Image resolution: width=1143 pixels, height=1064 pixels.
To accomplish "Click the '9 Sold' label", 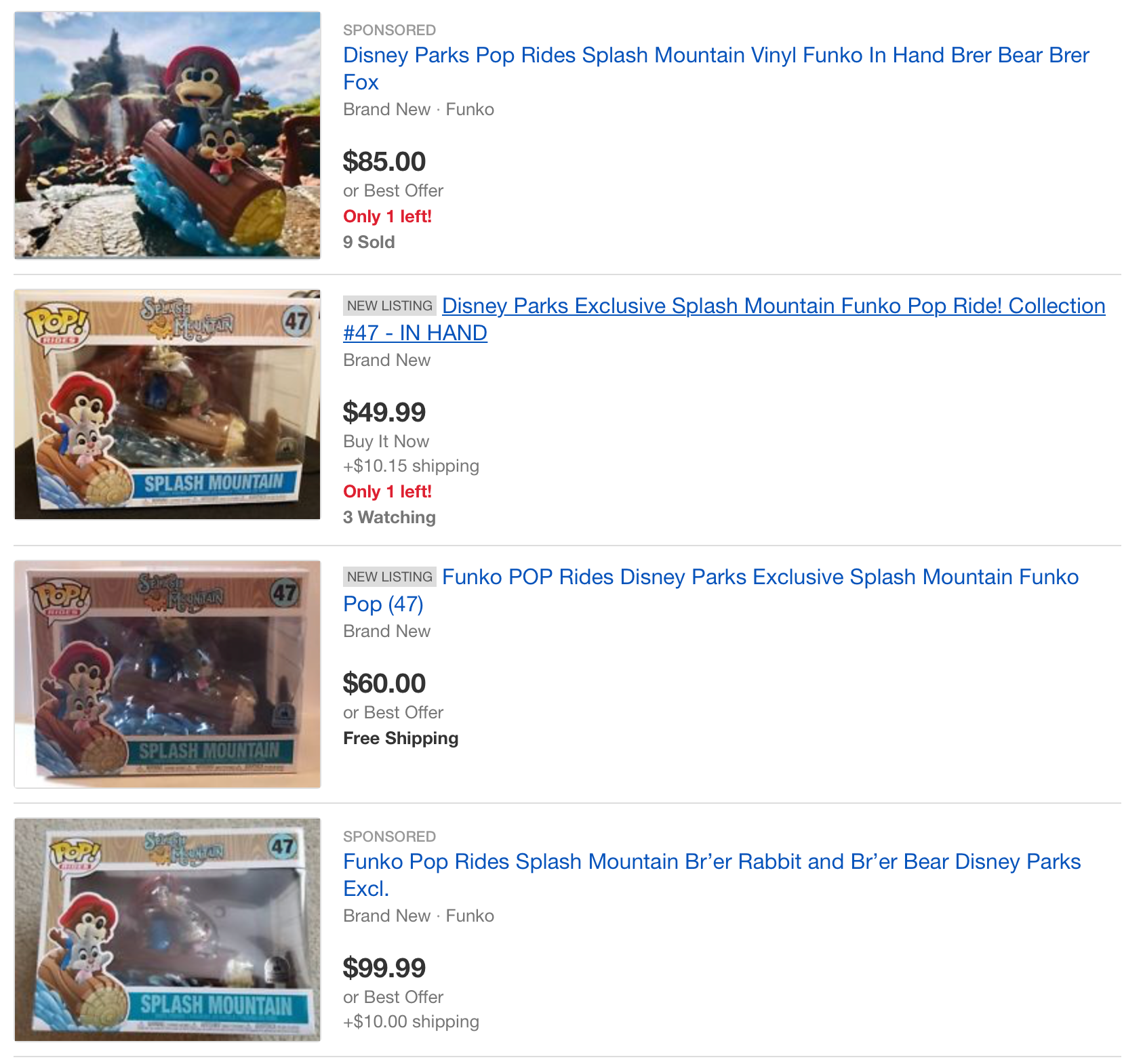I will [x=369, y=243].
